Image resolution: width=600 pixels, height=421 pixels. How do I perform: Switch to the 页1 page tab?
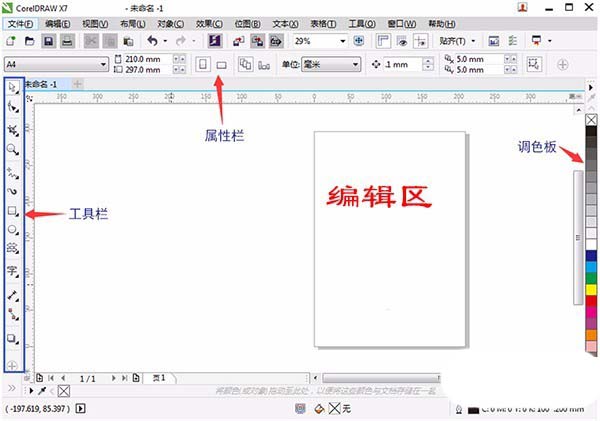coord(160,378)
